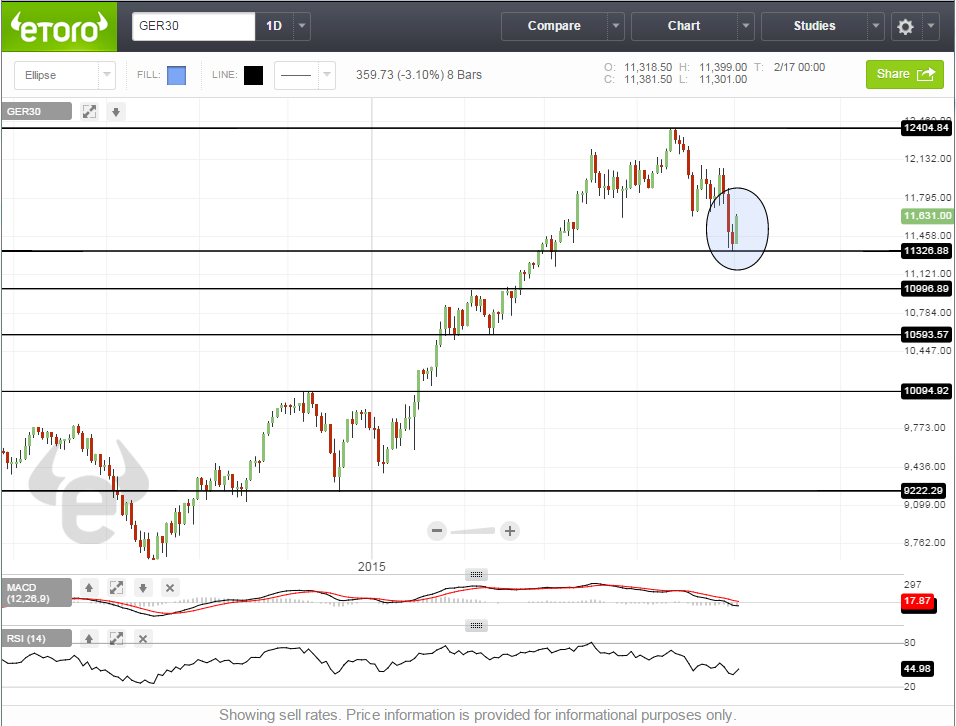Click the green Share button
Screen dimensions: 956x726
tap(905, 74)
